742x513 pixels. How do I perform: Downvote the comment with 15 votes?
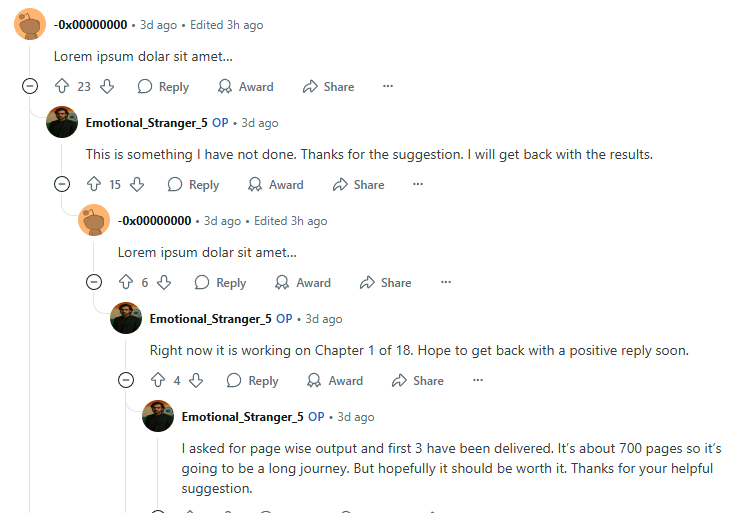(x=138, y=185)
